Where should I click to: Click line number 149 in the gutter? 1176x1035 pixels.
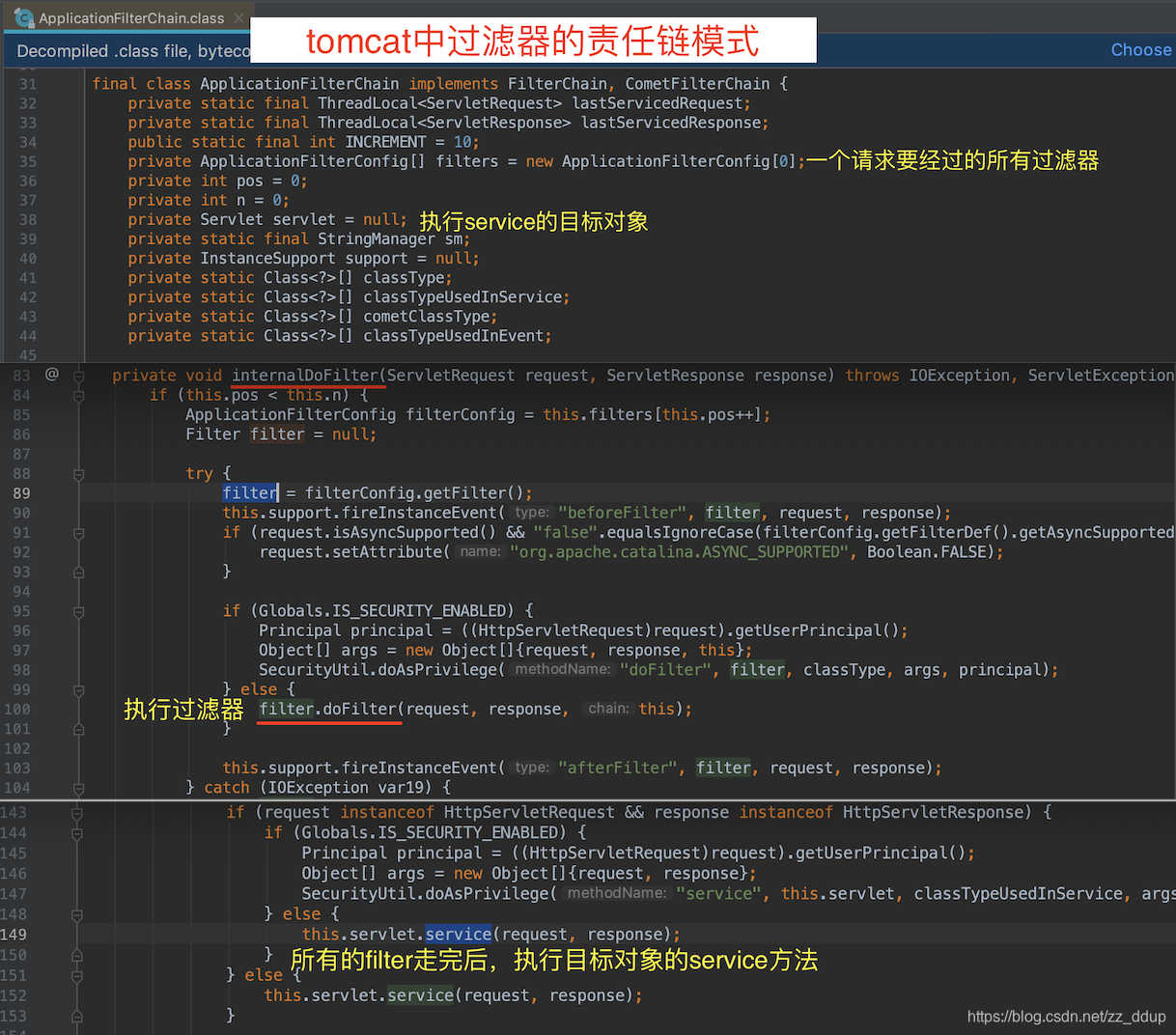click(14, 935)
